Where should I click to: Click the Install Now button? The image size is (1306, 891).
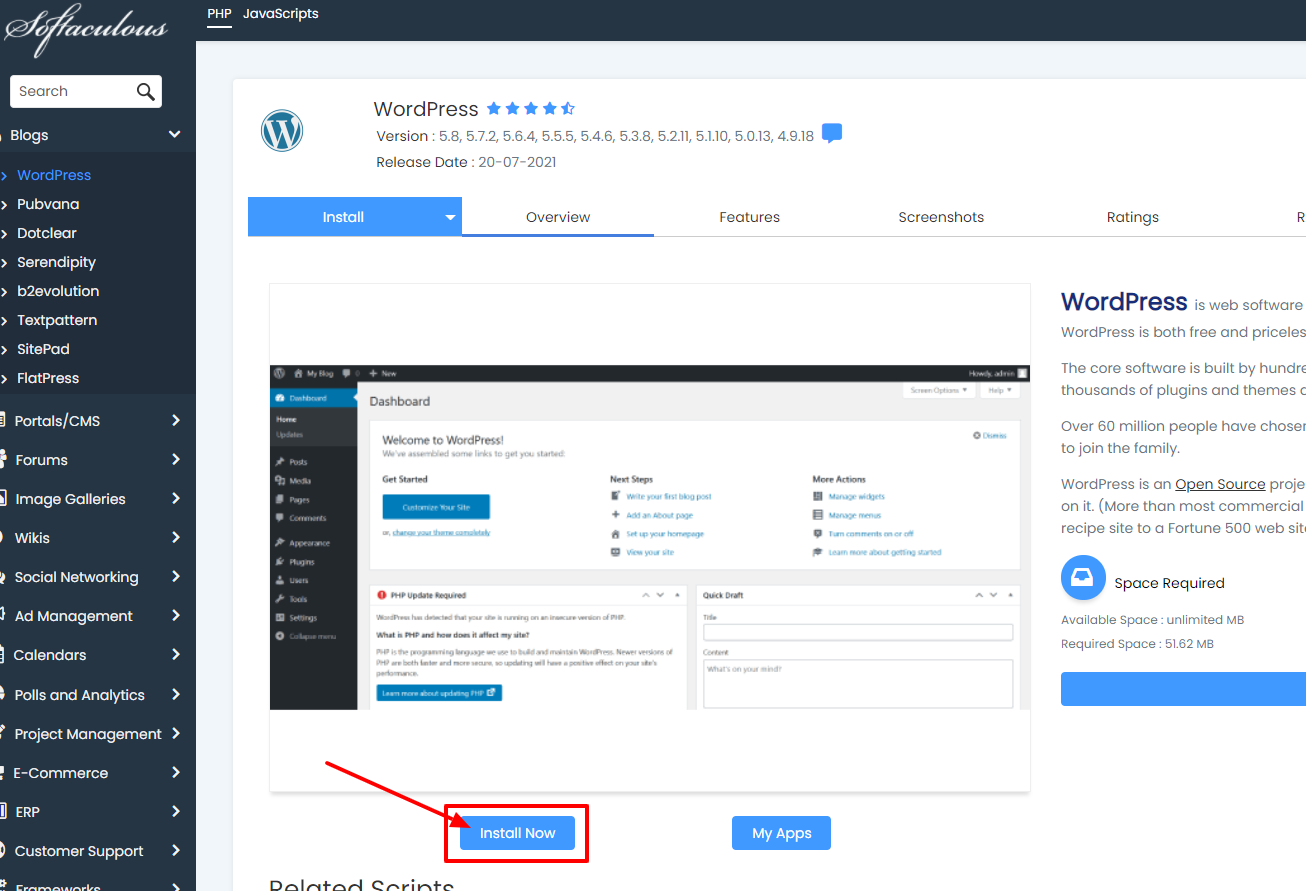[517, 833]
